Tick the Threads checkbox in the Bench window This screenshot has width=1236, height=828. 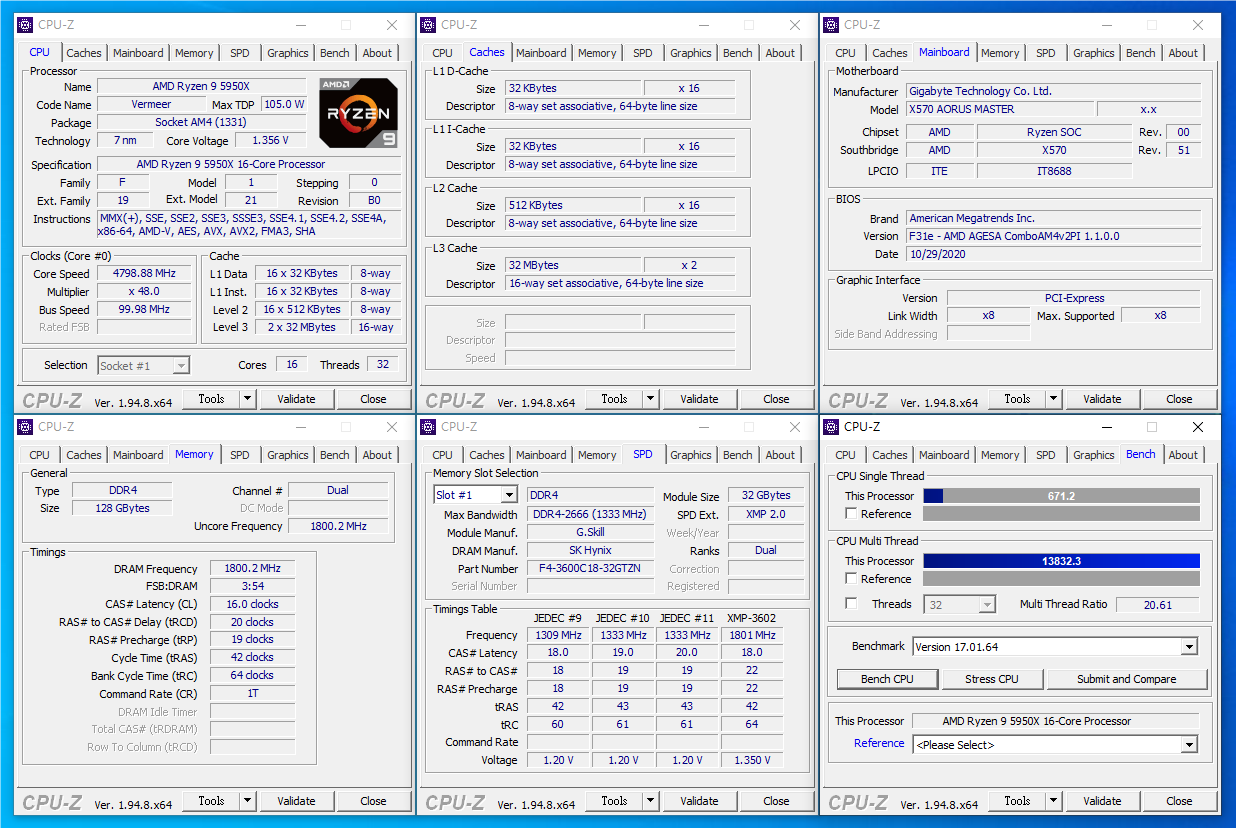(851, 604)
